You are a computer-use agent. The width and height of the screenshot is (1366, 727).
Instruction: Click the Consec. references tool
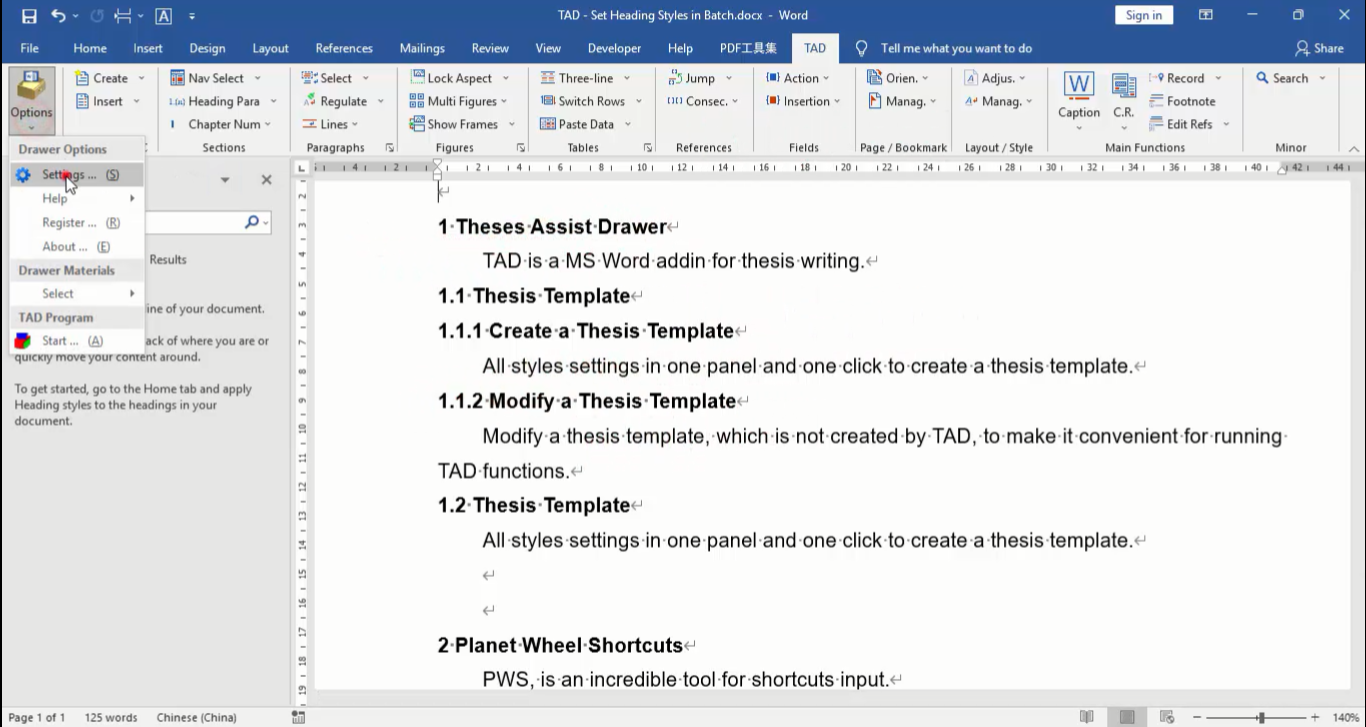pos(698,101)
